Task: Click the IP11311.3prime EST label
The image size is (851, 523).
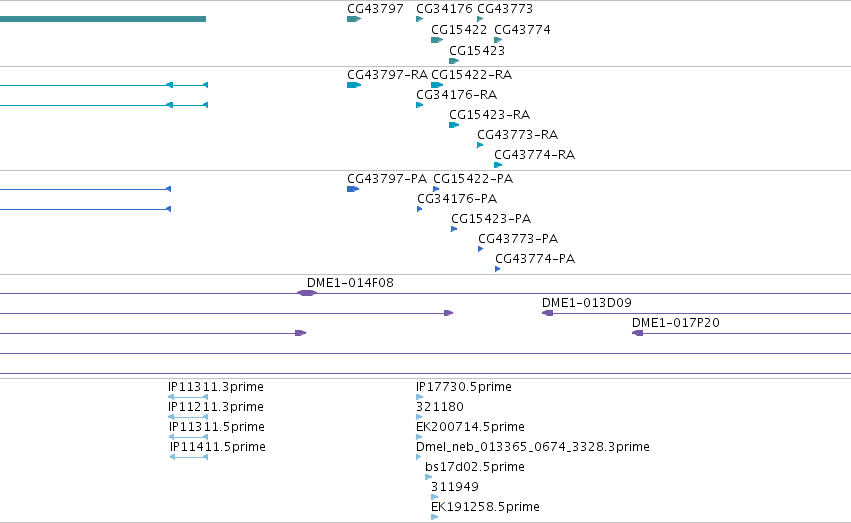Action: pyautogui.click(x=215, y=387)
